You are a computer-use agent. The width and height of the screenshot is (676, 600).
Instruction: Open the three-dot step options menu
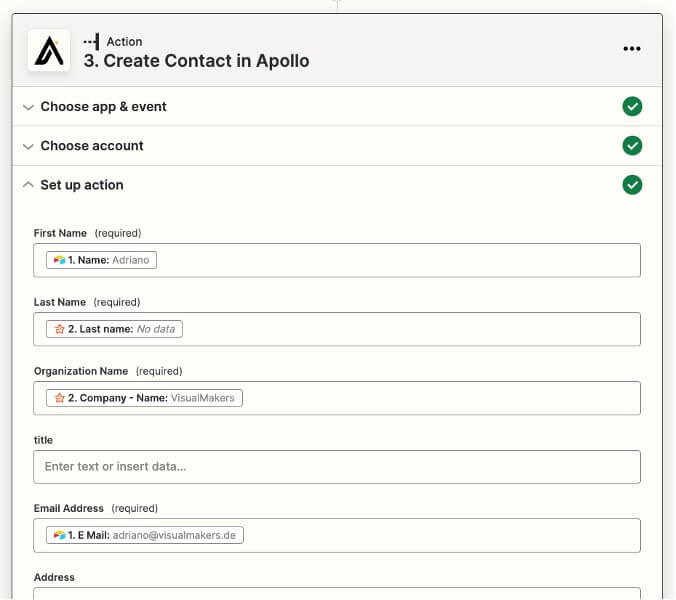pyautogui.click(x=632, y=49)
